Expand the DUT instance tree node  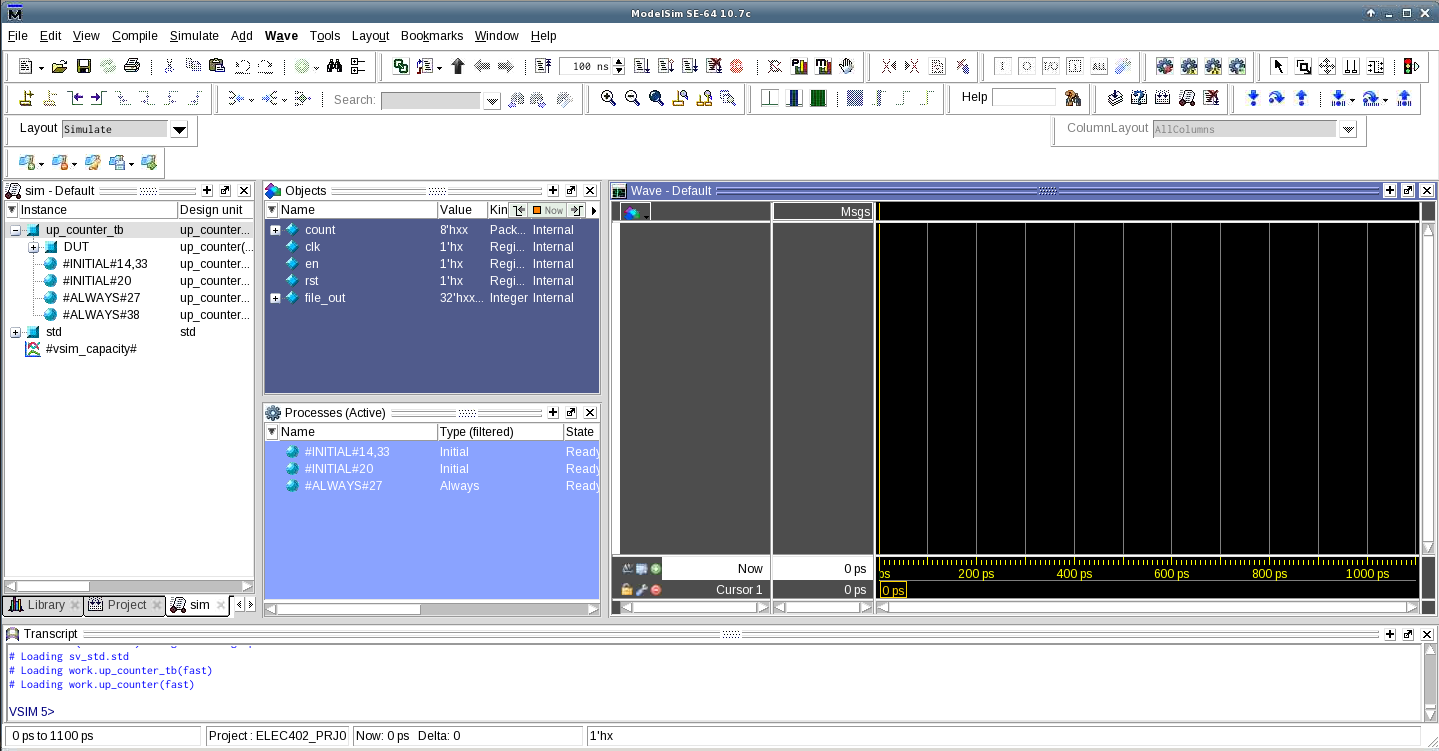pos(34,247)
